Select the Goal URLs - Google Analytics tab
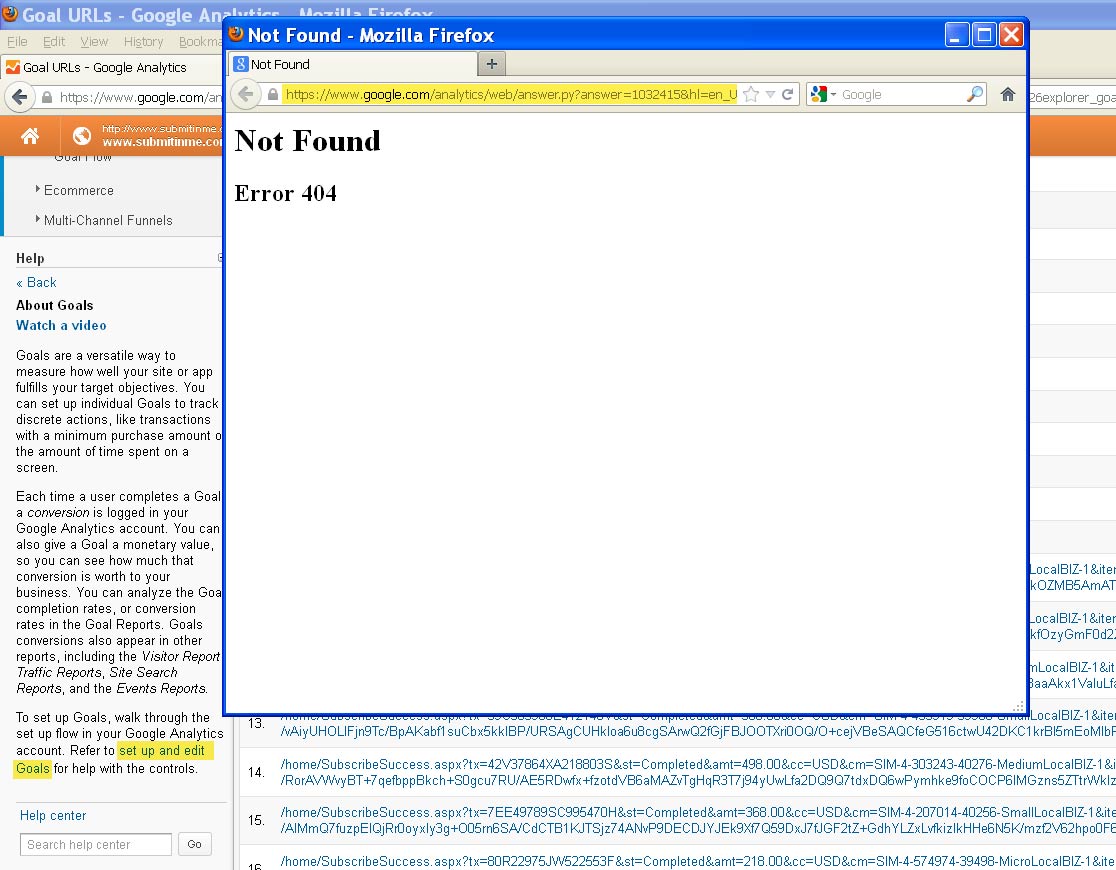Image resolution: width=1116 pixels, height=870 pixels. click(112, 67)
